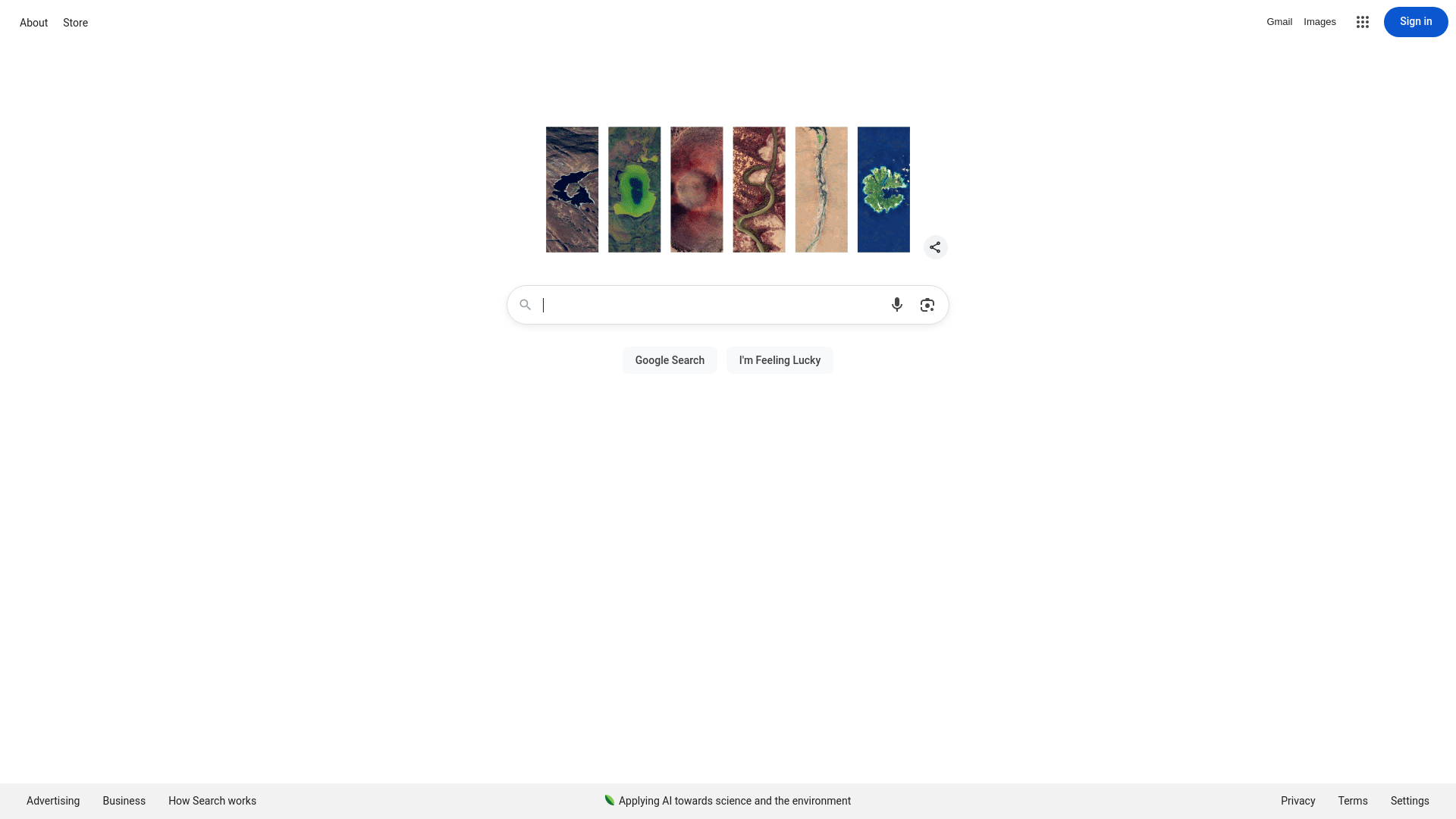Open How Search works link
1456x819 pixels.
click(x=212, y=801)
